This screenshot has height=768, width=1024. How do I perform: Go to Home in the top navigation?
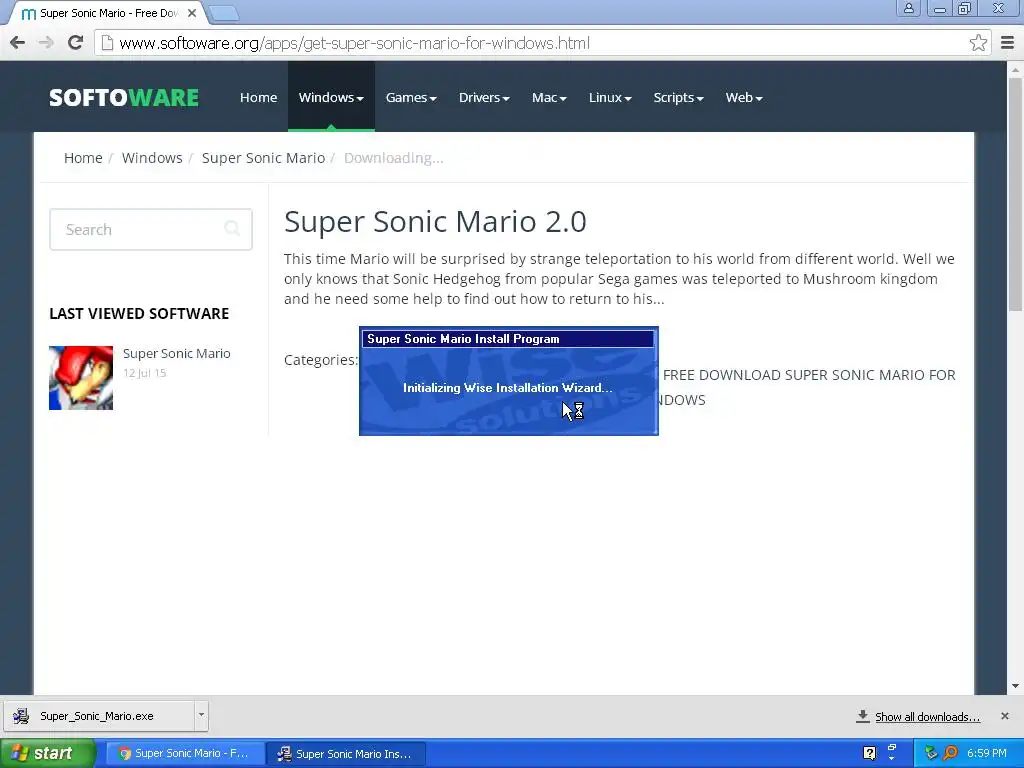tap(259, 97)
